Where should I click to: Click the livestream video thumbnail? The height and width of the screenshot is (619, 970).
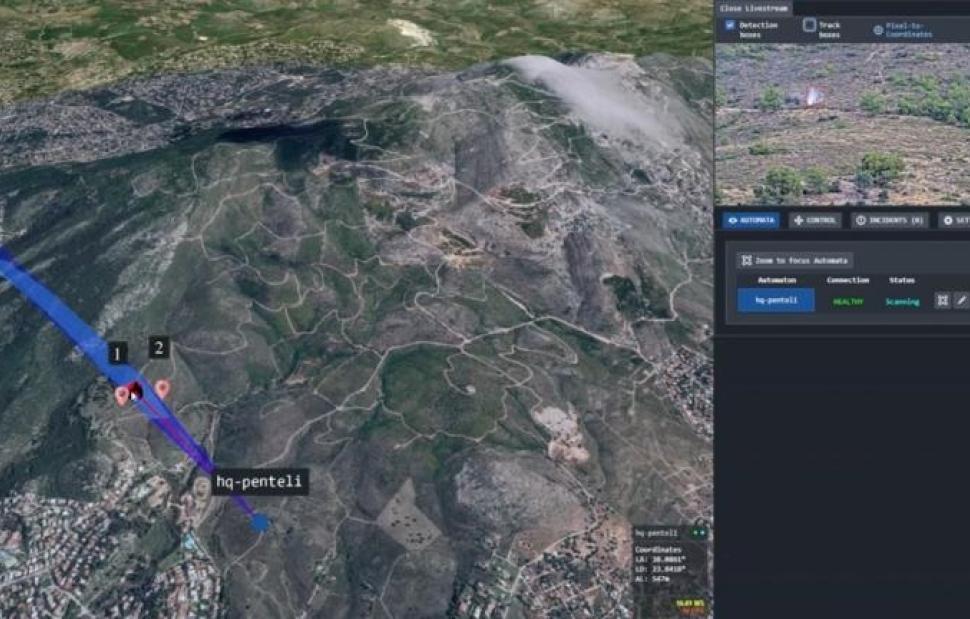pos(843,124)
